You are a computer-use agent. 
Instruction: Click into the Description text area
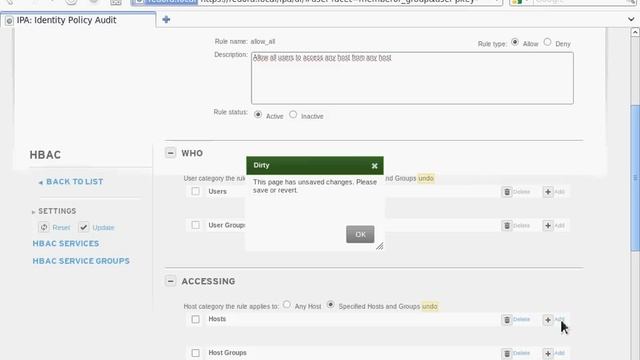click(x=412, y=78)
